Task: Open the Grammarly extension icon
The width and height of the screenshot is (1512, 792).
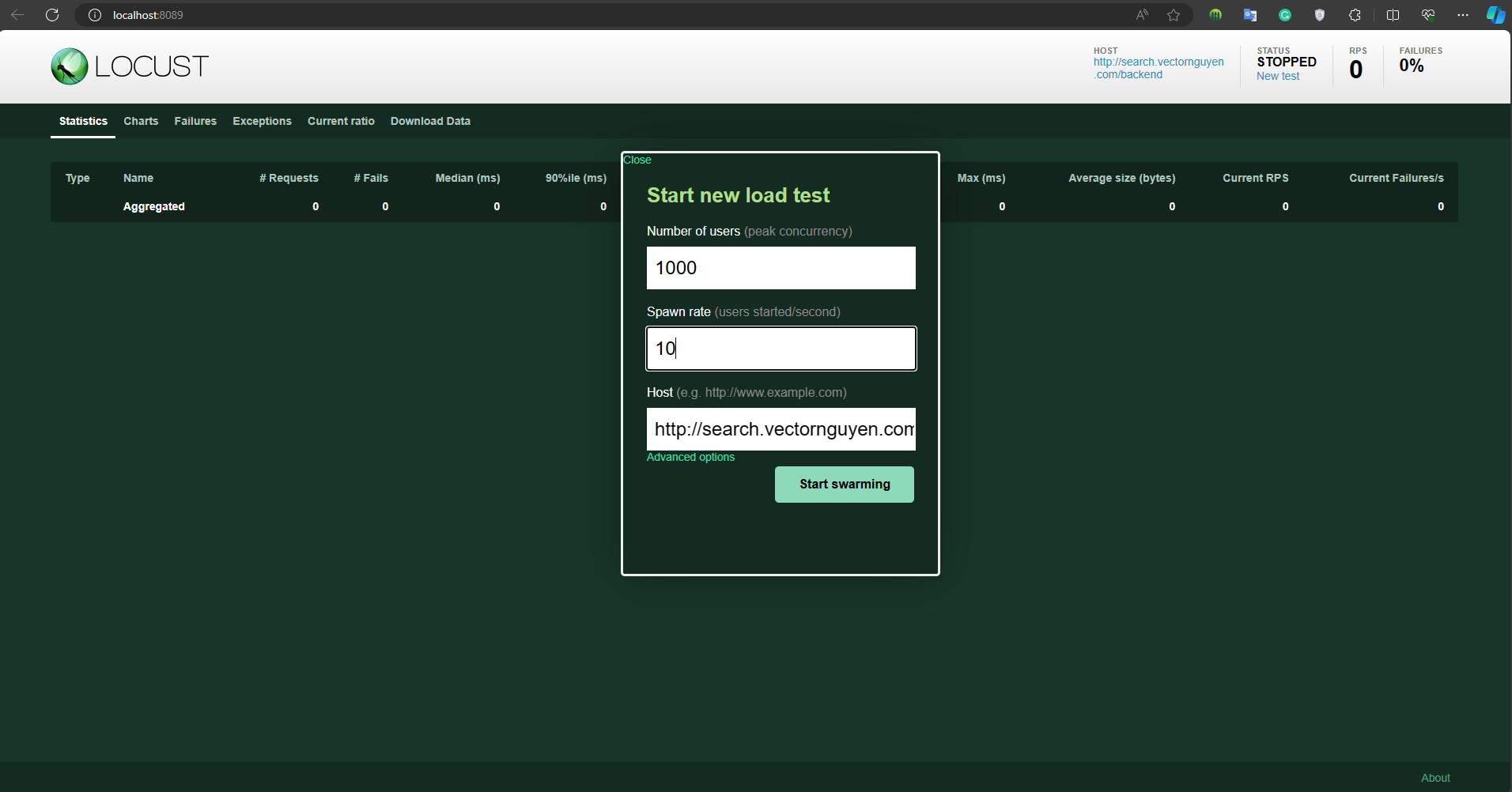Action: coord(1285,15)
